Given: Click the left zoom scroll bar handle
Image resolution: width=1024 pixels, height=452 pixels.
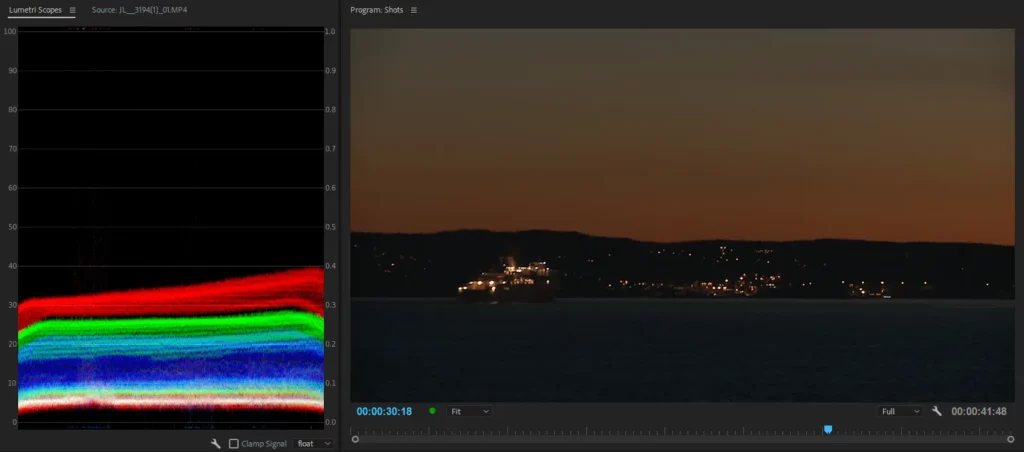Looking at the screenshot, I should tap(355, 440).
